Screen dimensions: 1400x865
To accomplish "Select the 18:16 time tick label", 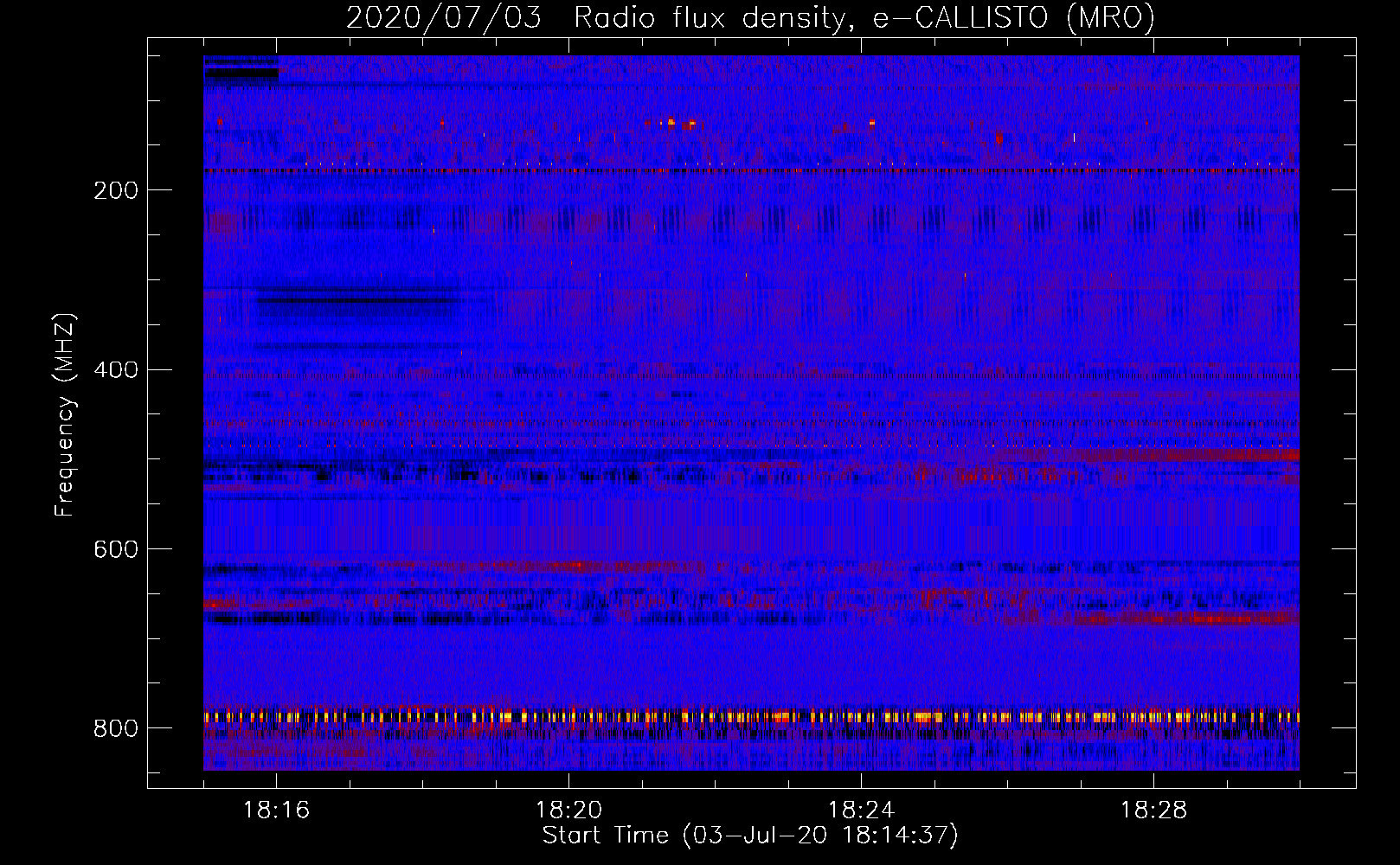I will (276, 810).
